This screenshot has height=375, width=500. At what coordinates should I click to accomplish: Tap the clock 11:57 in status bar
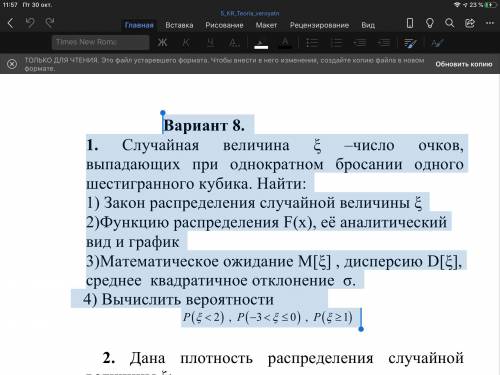[10, 5]
